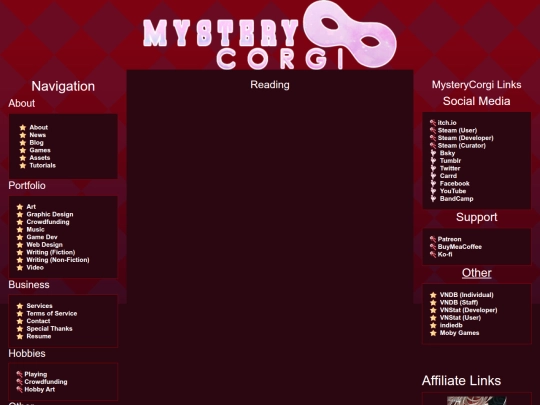Open the Bsky link
The height and width of the screenshot is (405, 540).
click(447, 153)
